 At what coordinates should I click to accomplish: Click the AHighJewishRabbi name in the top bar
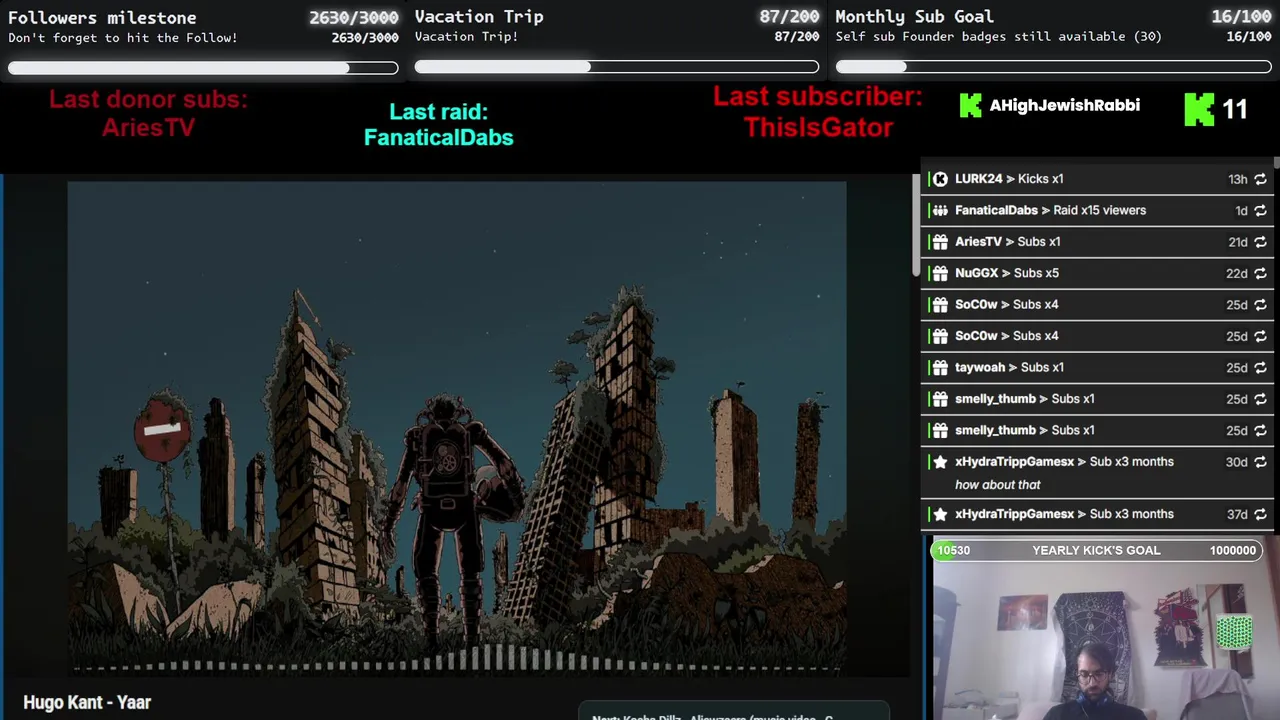pyautogui.click(x=1064, y=105)
